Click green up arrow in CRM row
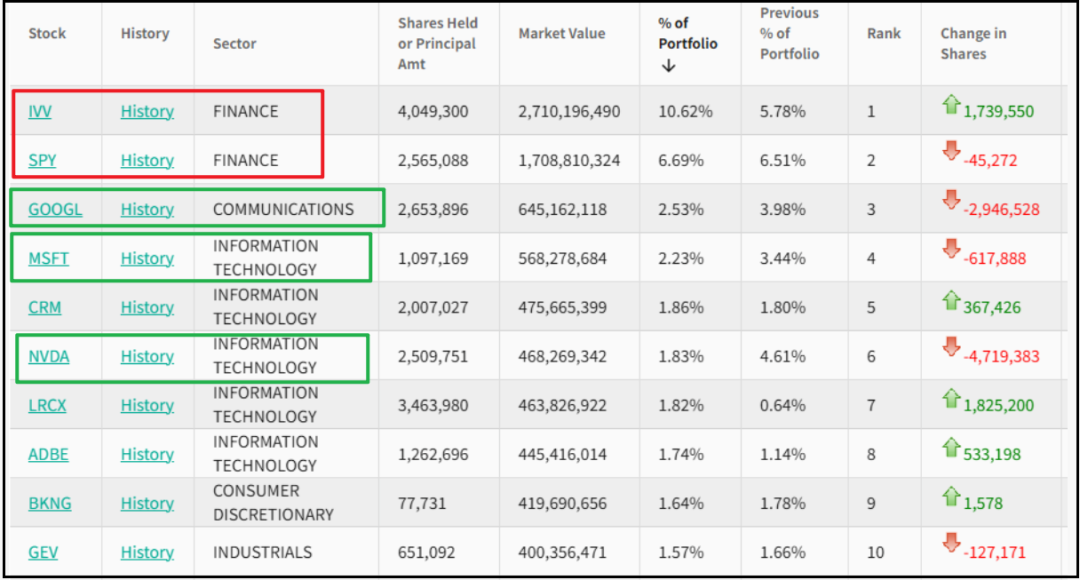The height and width of the screenshot is (580, 1080). pyautogui.click(x=951, y=300)
